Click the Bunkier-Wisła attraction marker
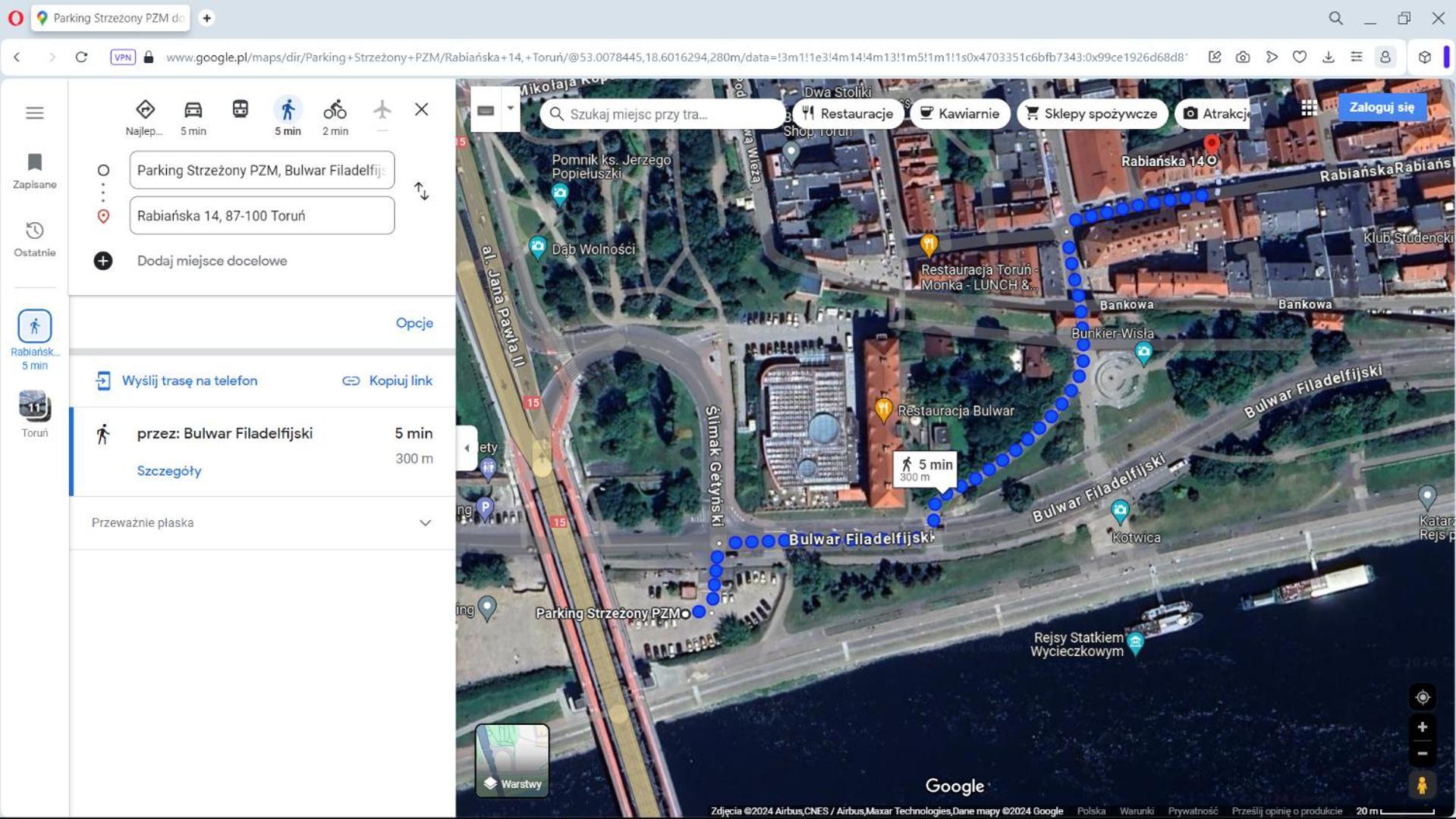 [x=1143, y=352]
